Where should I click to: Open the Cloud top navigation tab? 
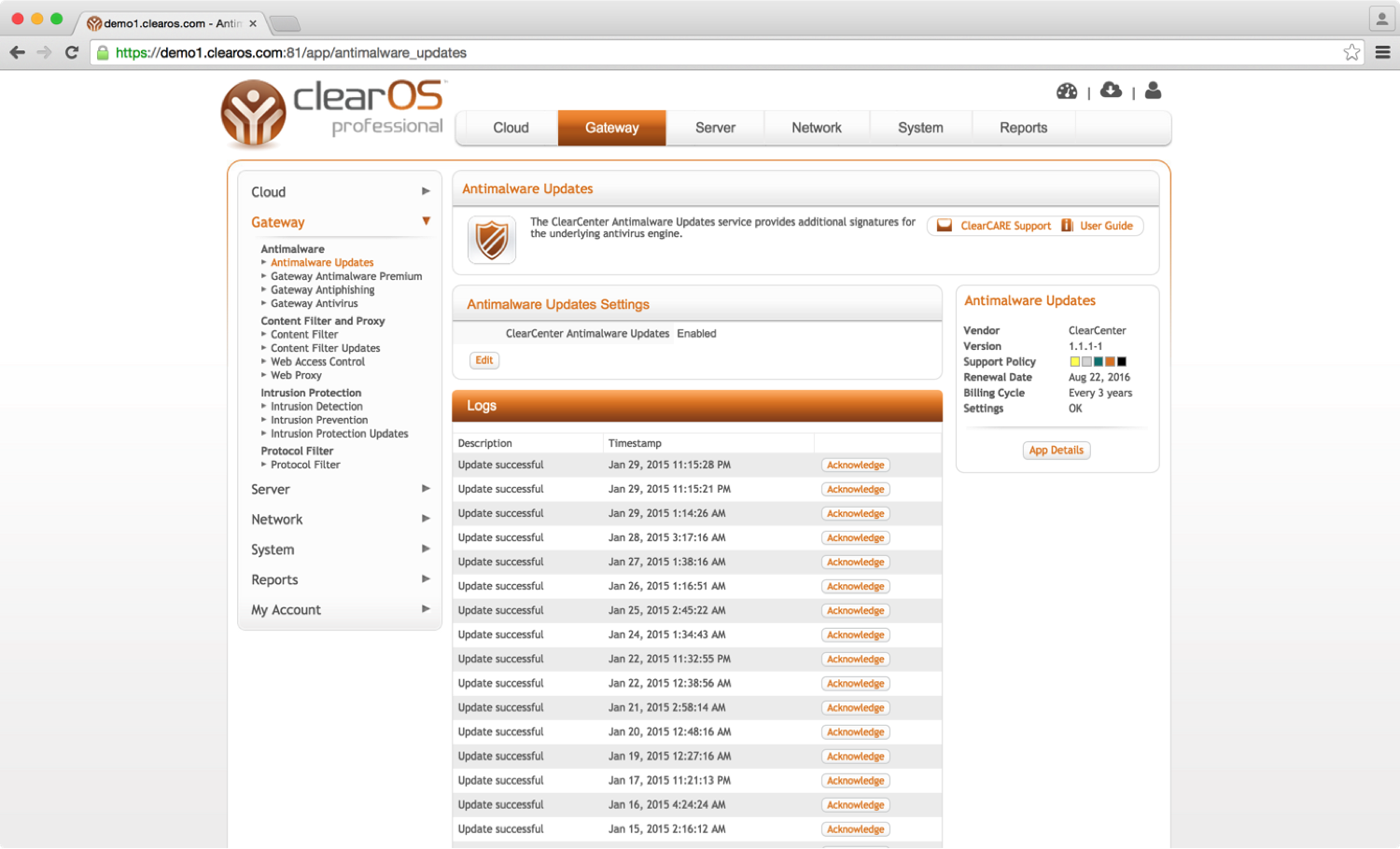click(511, 128)
